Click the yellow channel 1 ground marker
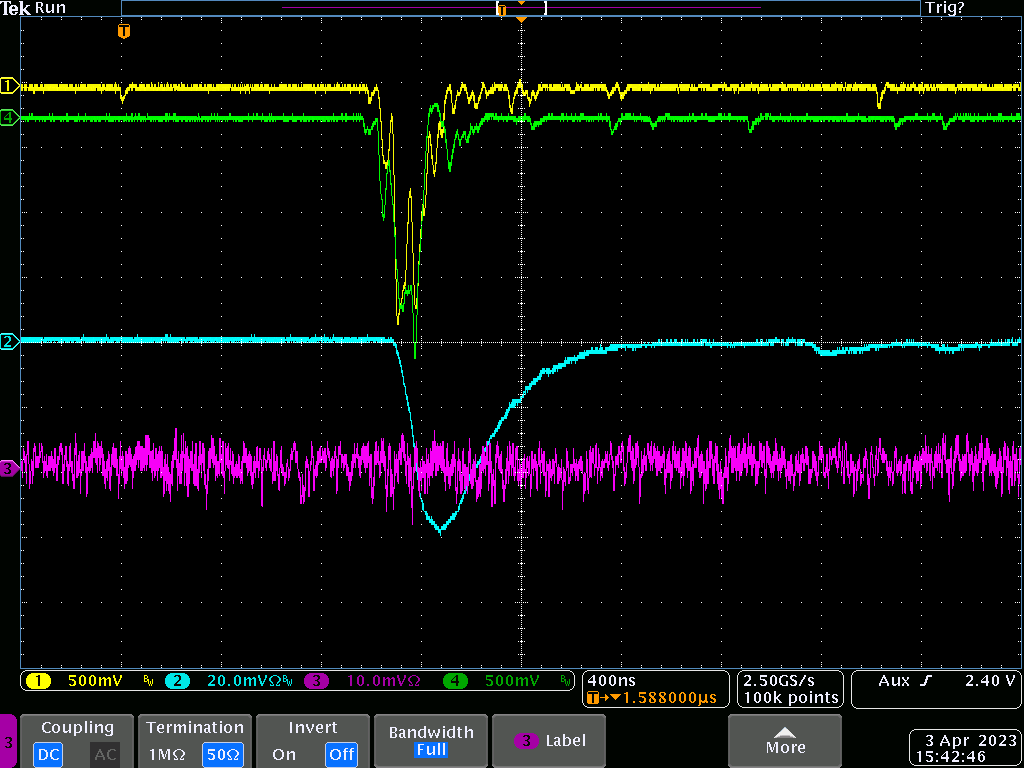The height and width of the screenshot is (768, 1024). [x=9, y=85]
